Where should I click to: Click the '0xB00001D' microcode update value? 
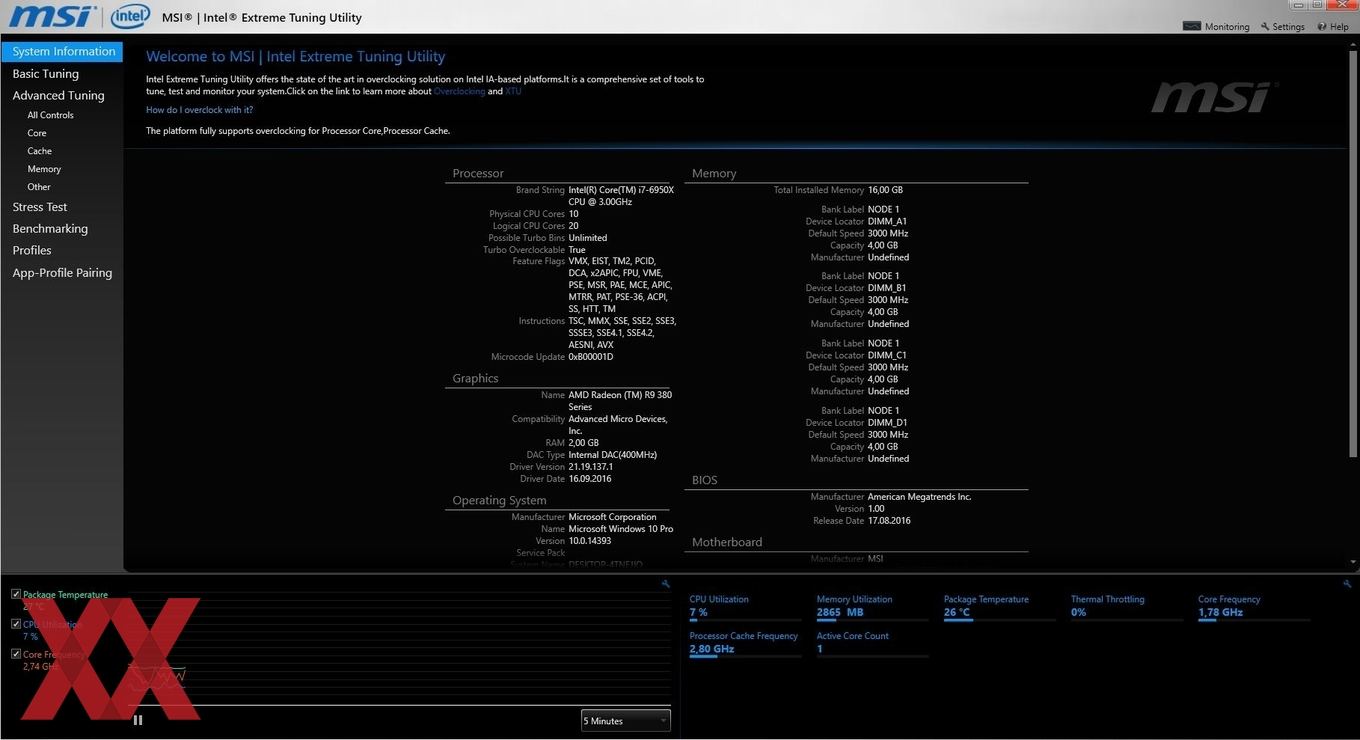591,357
